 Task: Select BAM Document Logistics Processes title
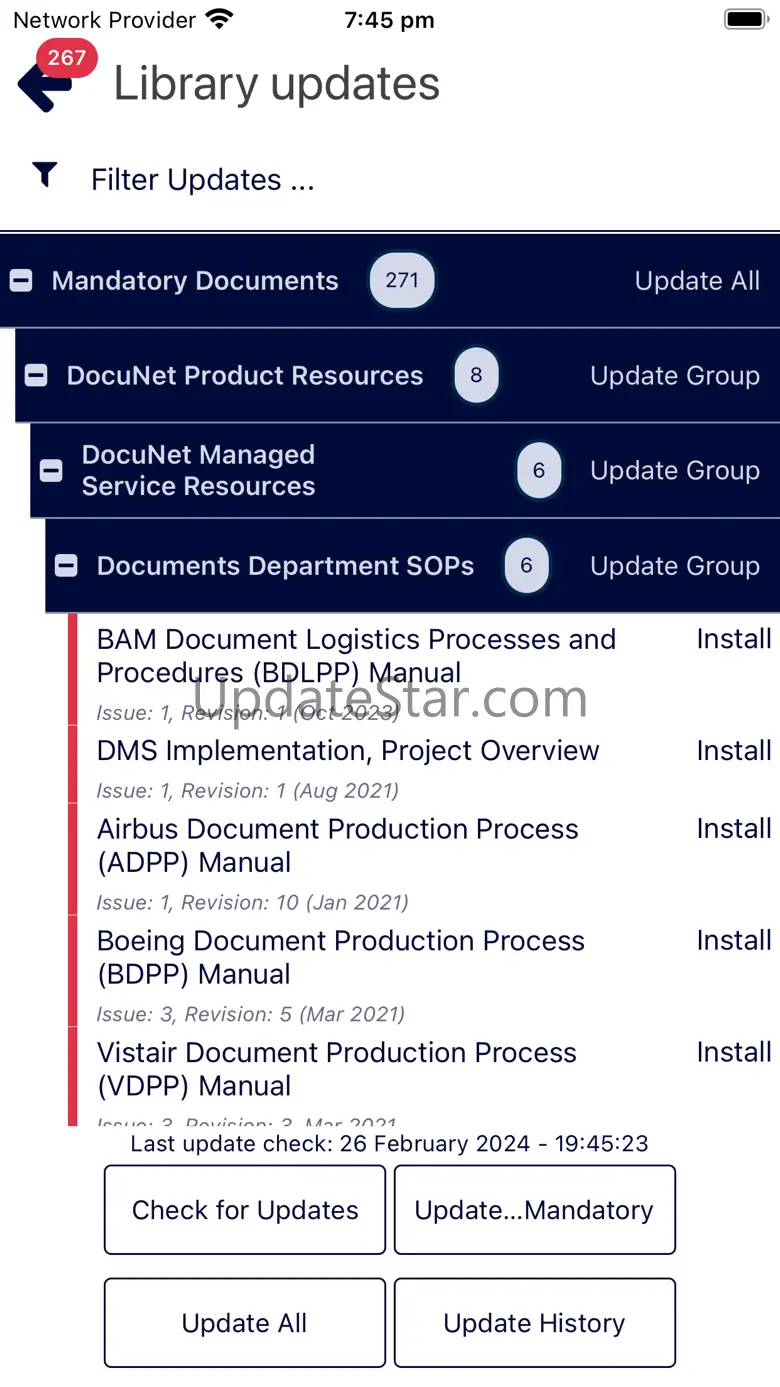click(356, 656)
